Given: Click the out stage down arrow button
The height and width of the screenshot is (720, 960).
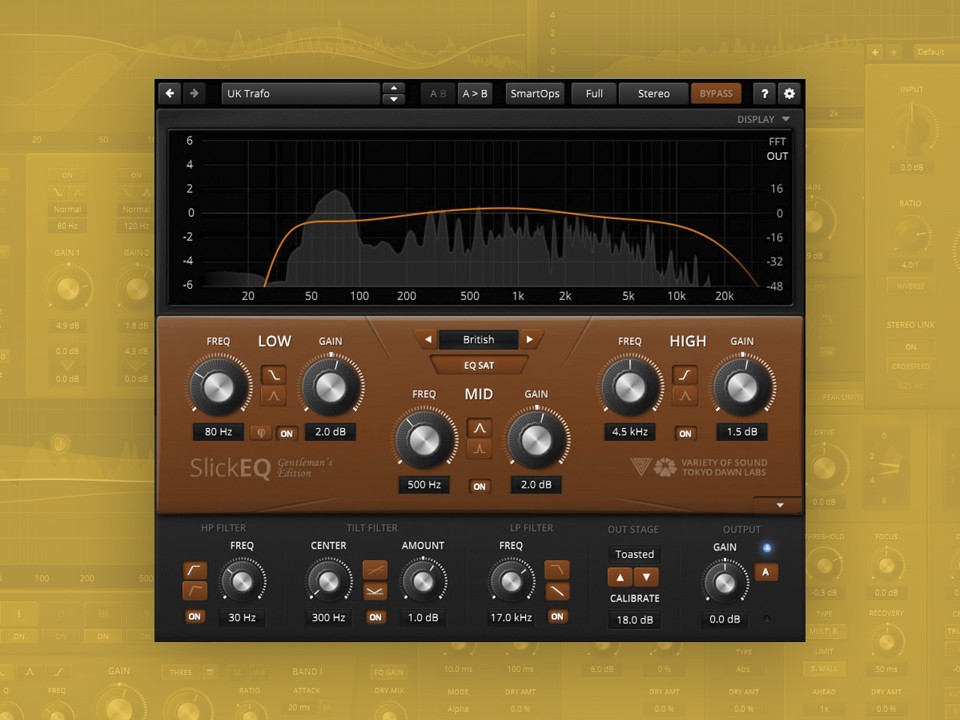Looking at the screenshot, I should point(646,577).
